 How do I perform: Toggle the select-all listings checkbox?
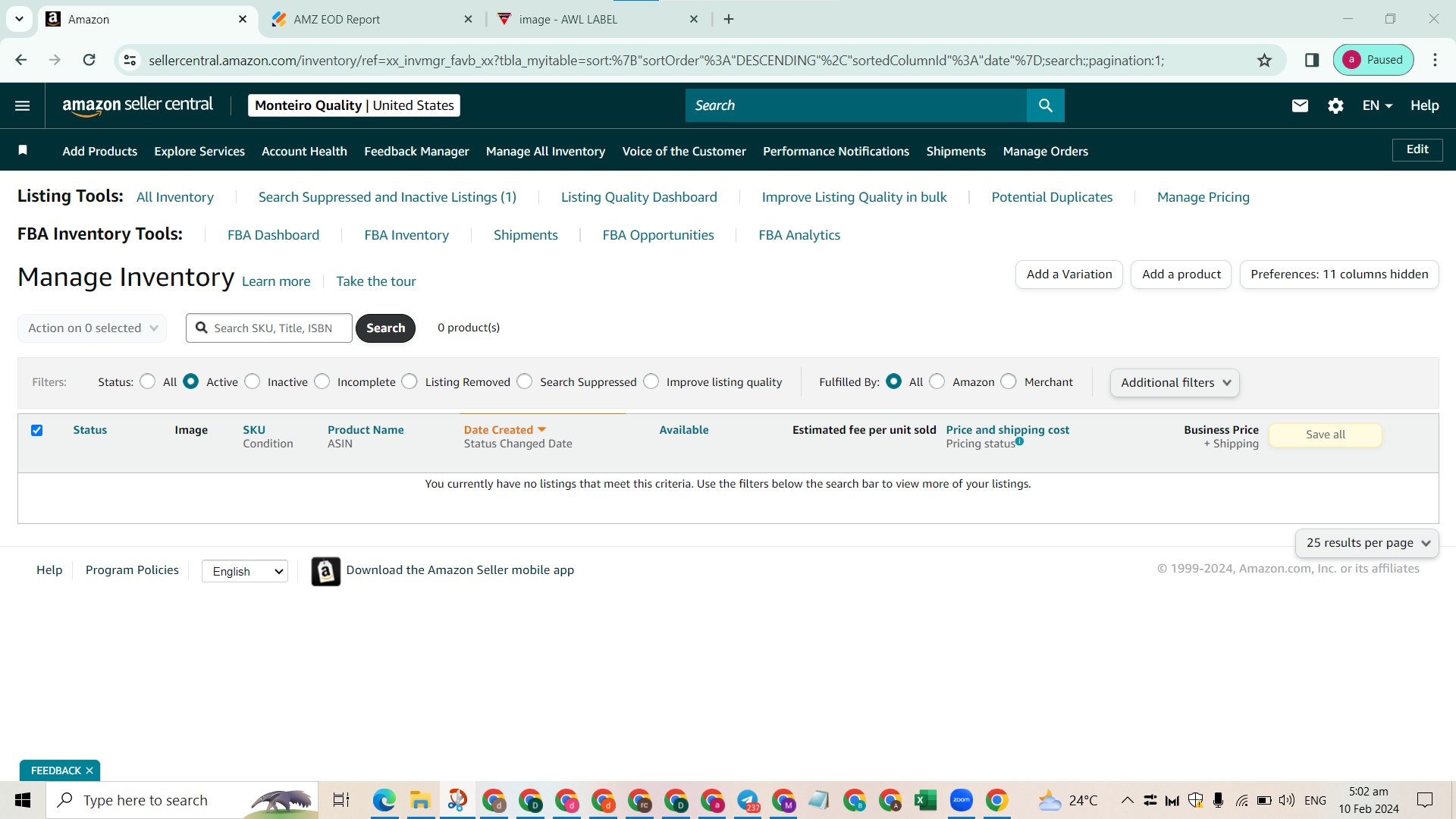(x=36, y=431)
